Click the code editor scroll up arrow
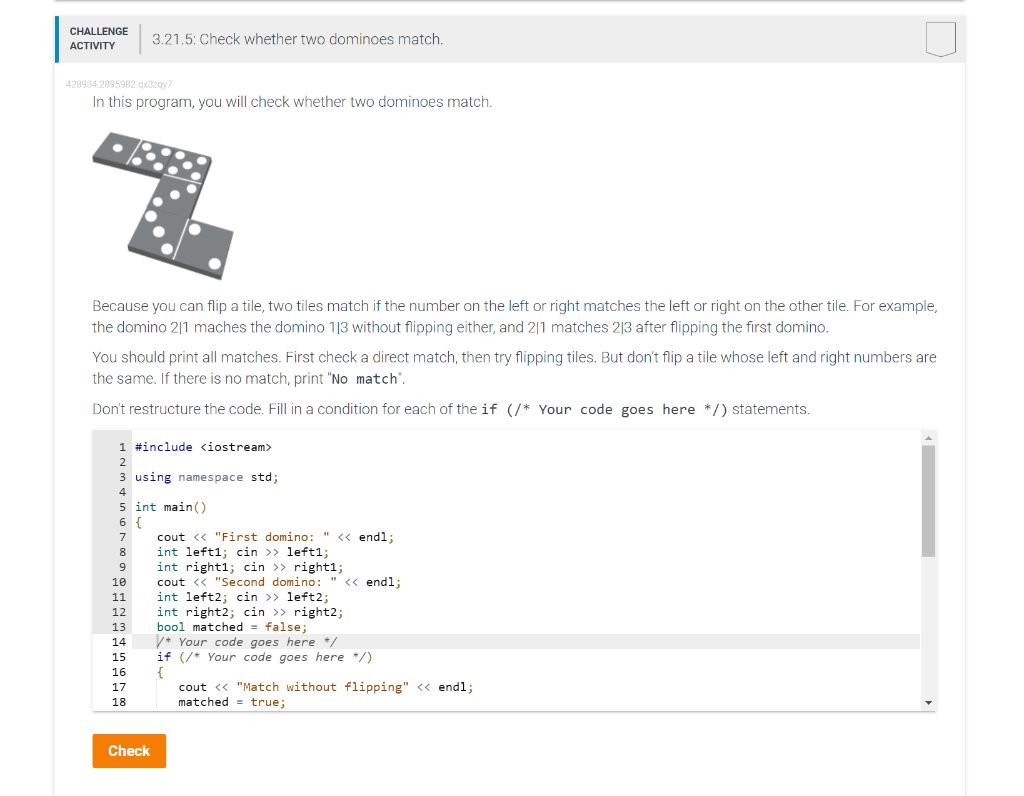This screenshot has height=796, width=1024. click(x=928, y=438)
